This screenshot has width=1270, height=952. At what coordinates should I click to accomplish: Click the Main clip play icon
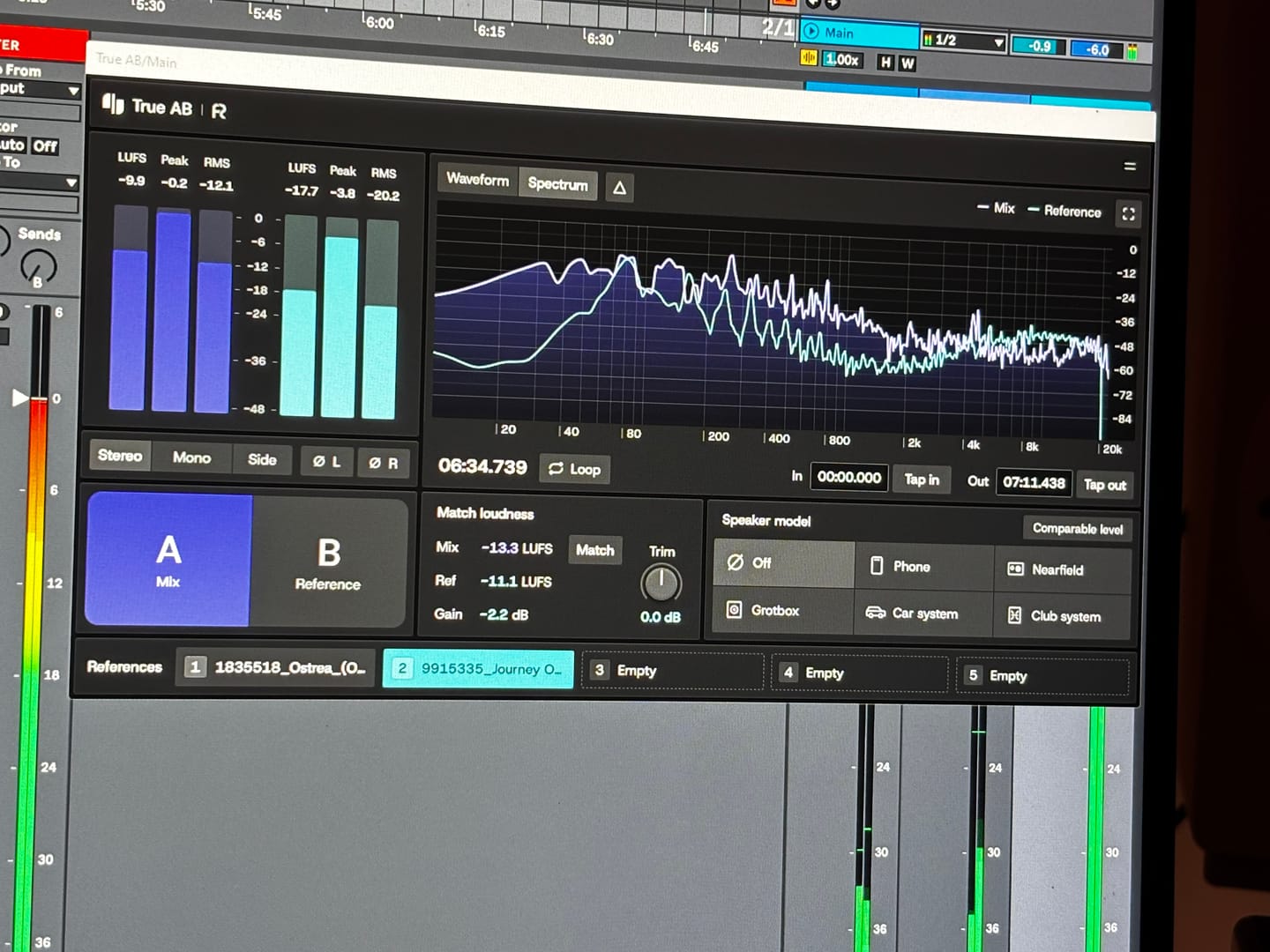point(811,32)
